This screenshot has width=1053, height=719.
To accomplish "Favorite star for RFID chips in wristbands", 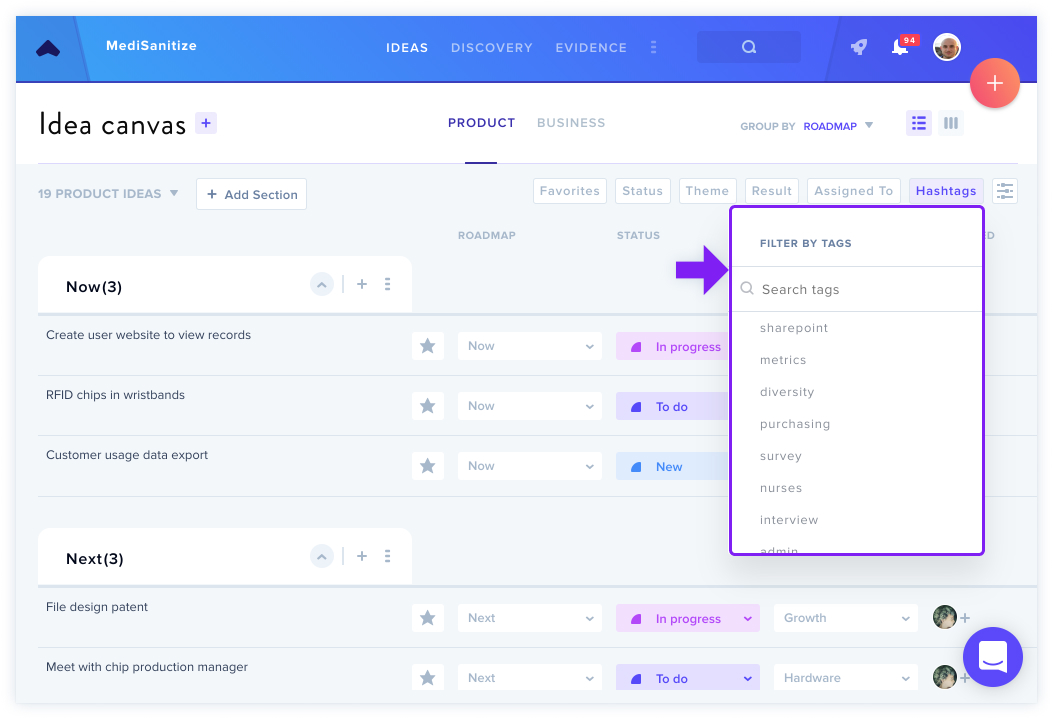I will point(428,406).
